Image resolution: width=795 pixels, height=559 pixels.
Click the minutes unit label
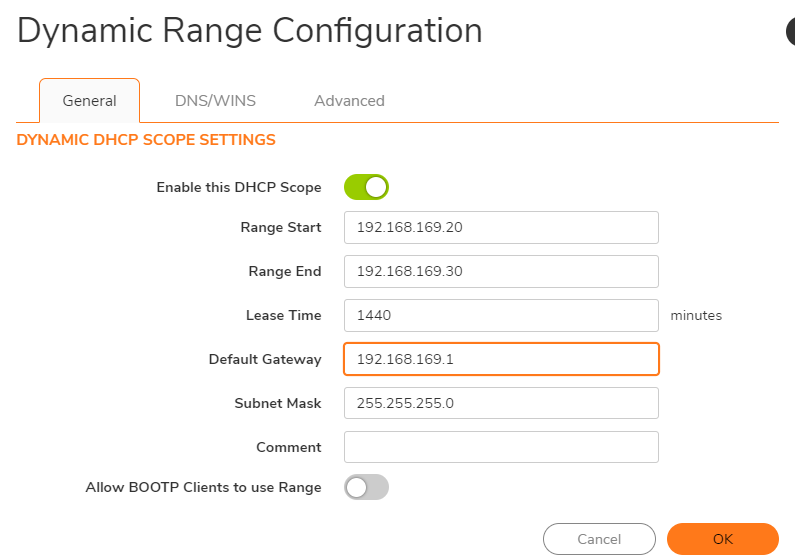(696, 315)
